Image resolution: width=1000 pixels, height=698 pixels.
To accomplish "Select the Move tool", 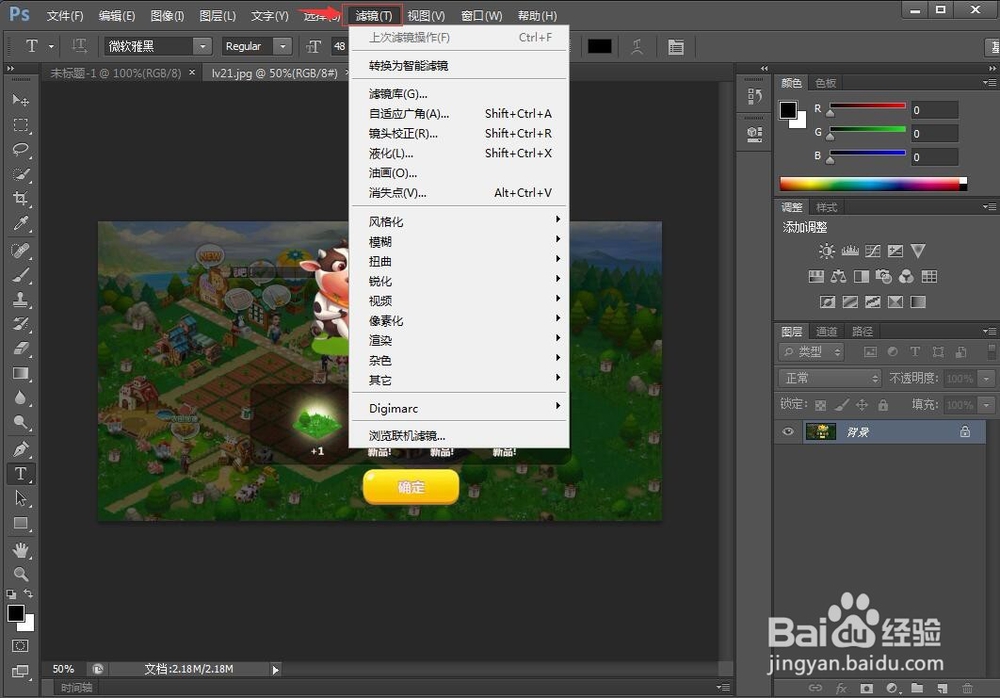I will pos(20,100).
